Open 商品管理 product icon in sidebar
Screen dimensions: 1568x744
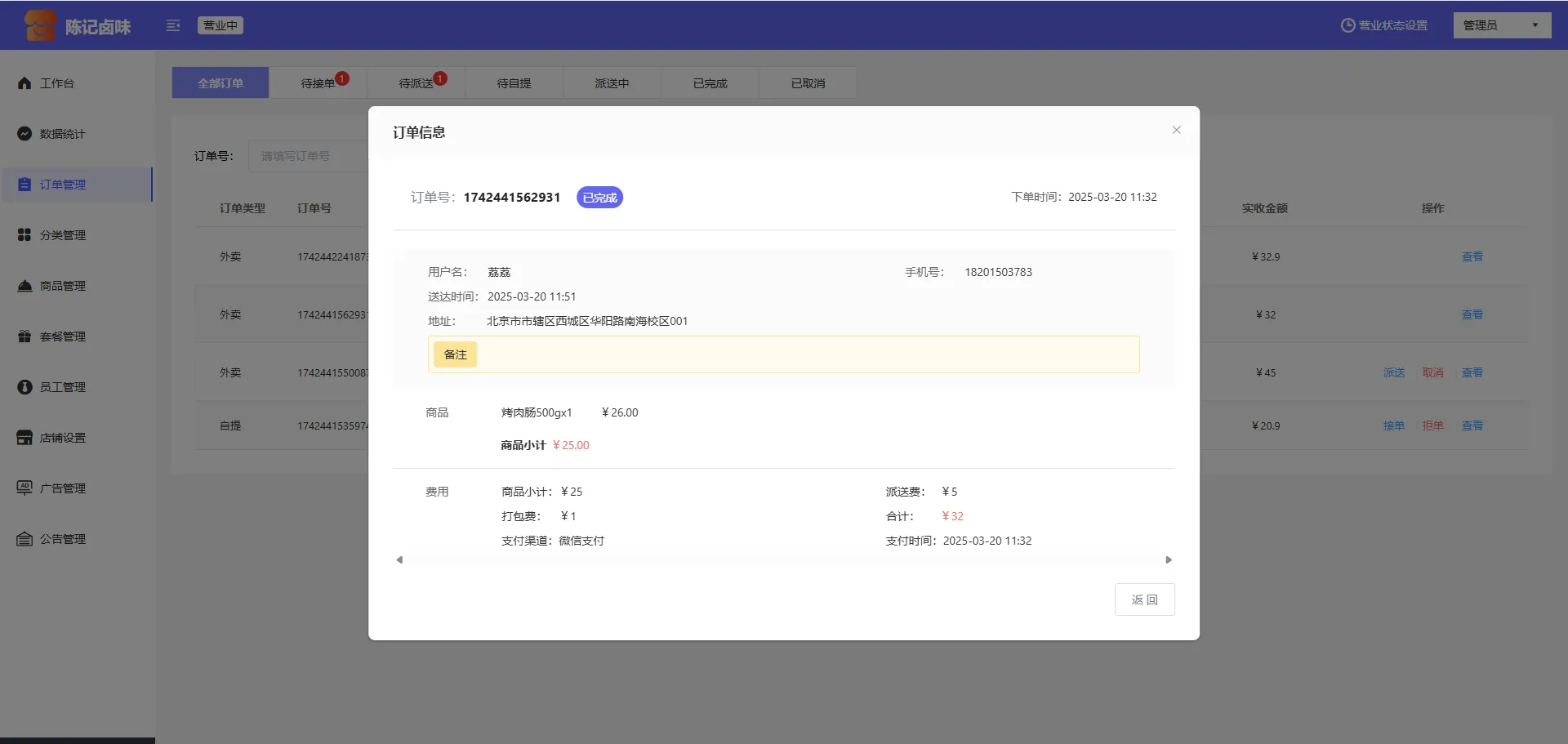(24, 286)
